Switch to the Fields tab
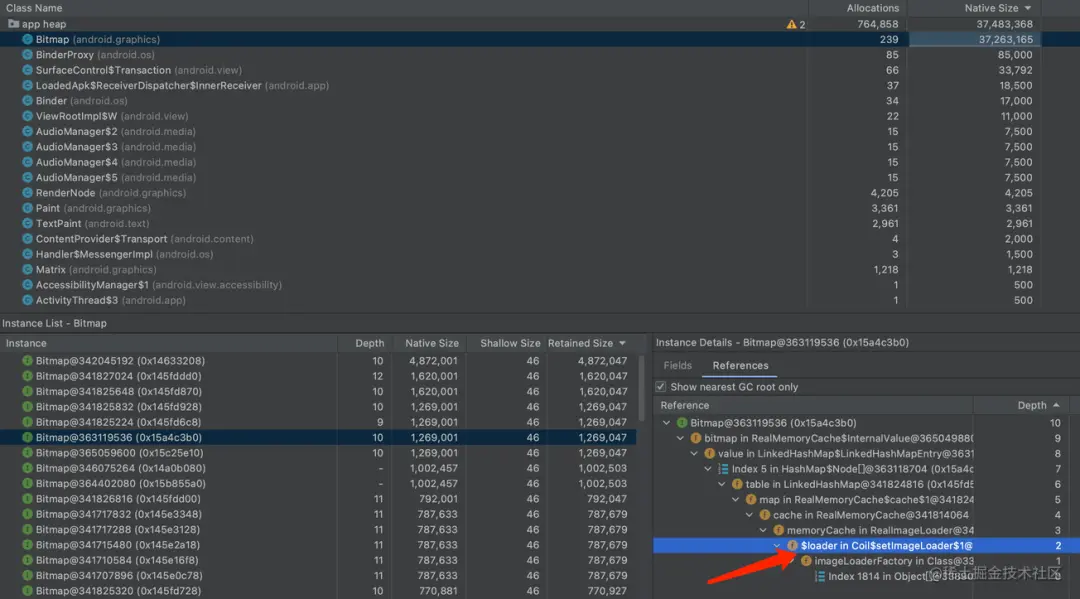1080x599 pixels. (677, 366)
